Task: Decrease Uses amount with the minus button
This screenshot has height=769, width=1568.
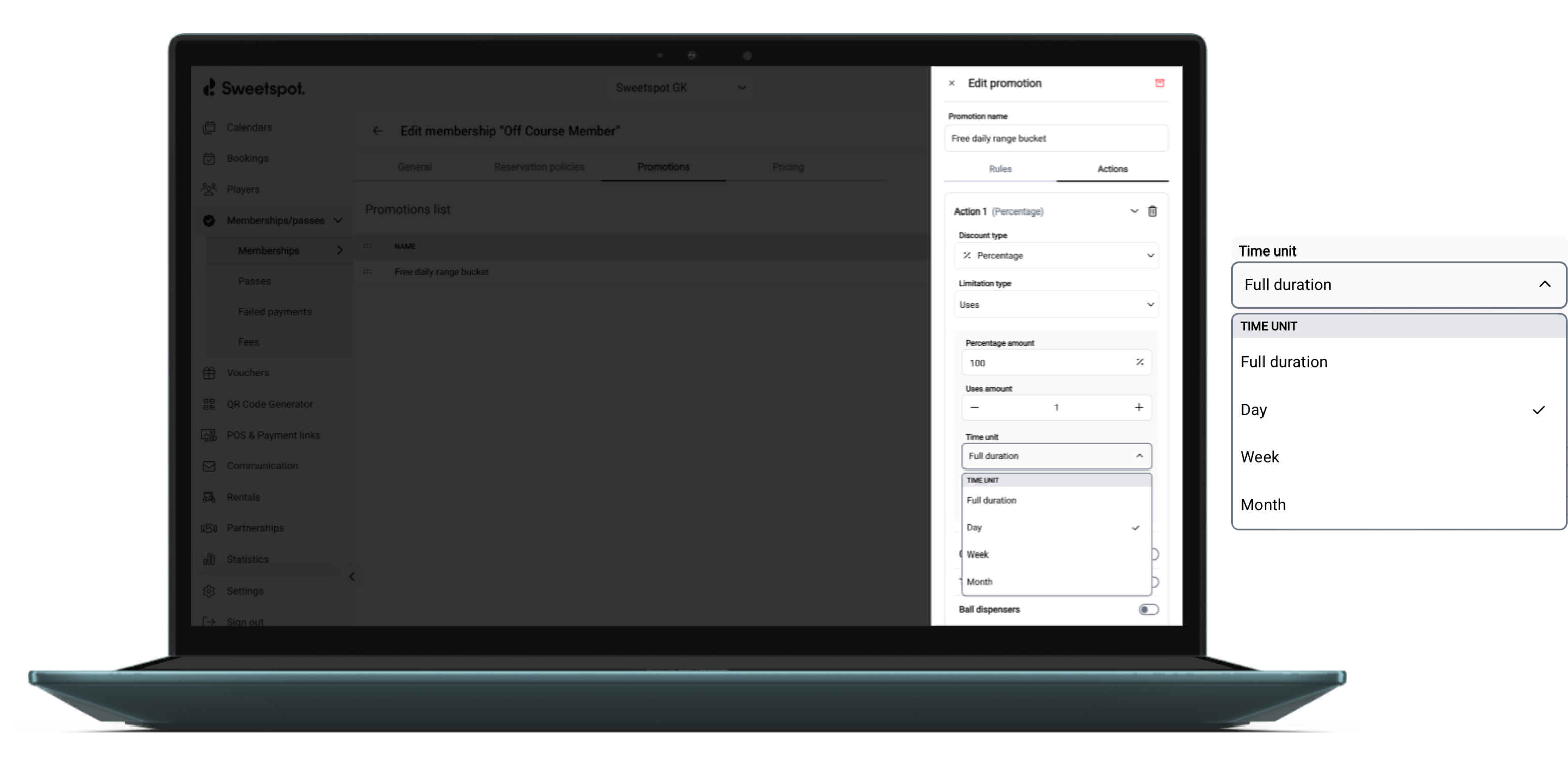Action: (x=975, y=407)
